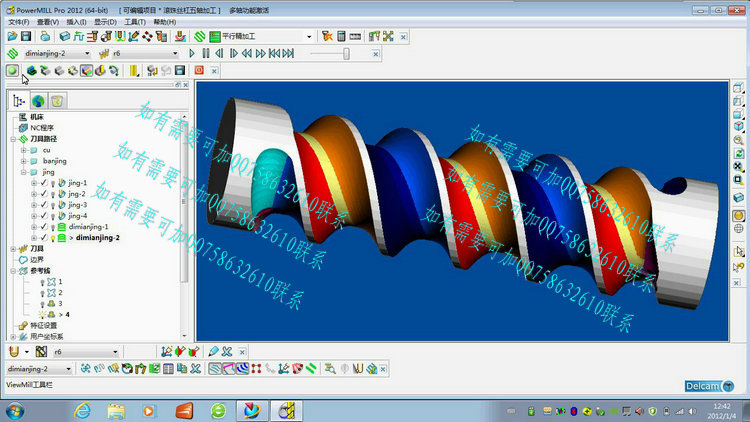The image size is (750, 422).
Task: Click the red exit ViewMill icon
Action: tap(199, 70)
